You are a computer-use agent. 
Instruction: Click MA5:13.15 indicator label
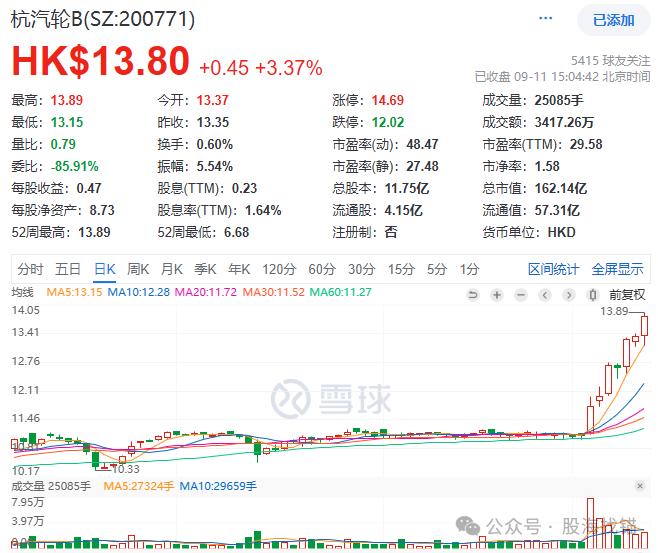pos(74,292)
